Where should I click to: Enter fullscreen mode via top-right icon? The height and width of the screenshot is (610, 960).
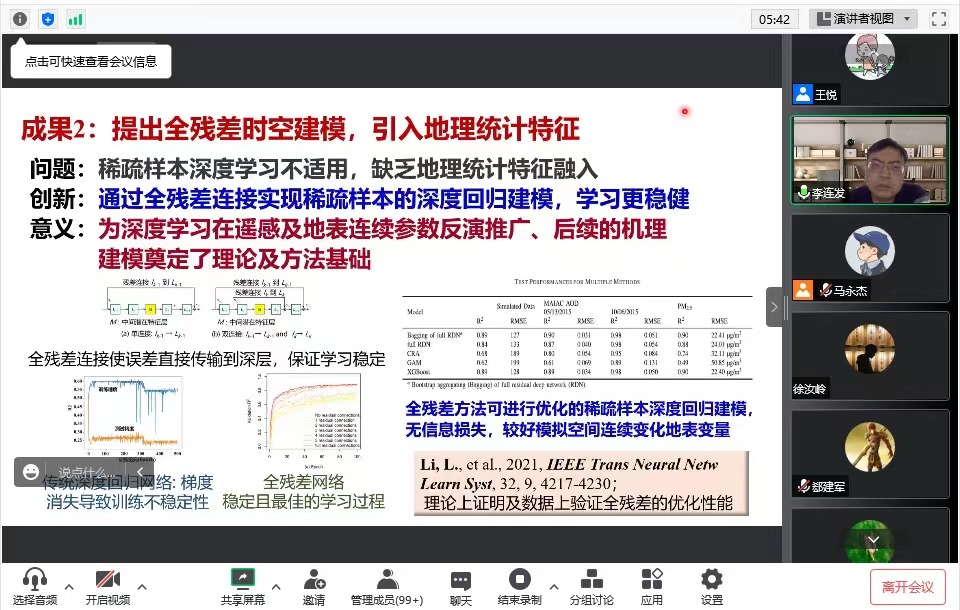(938, 19)
